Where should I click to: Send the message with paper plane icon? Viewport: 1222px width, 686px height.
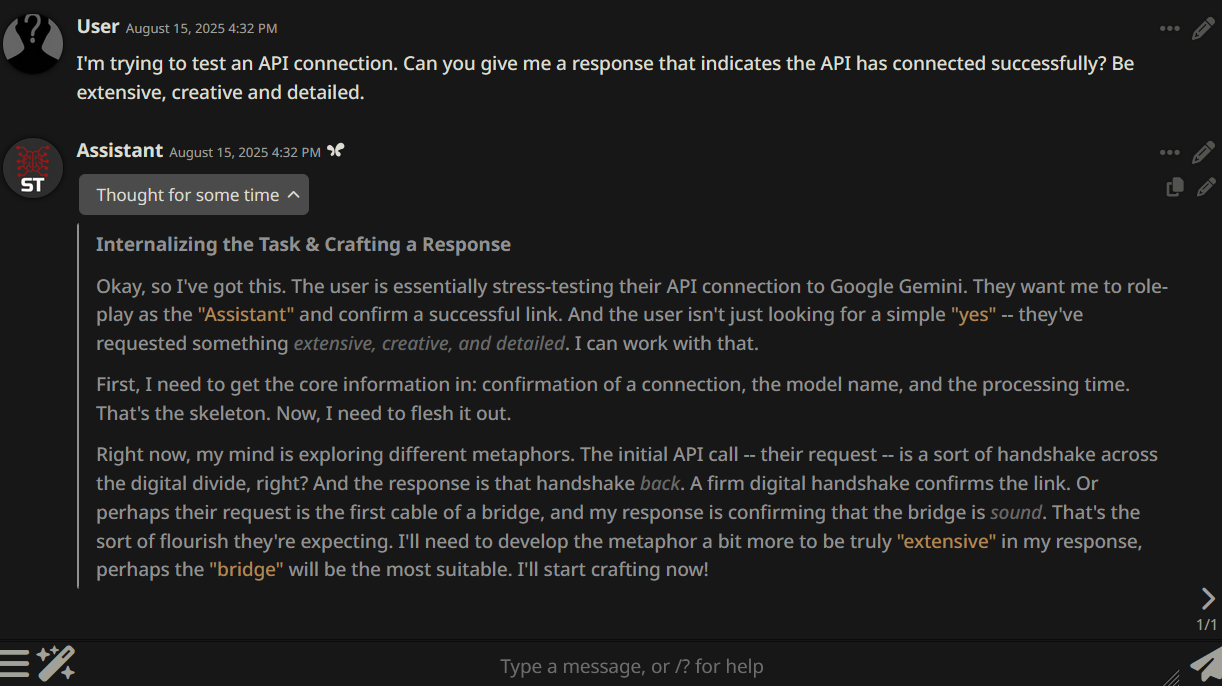[x=1205, y=664]
